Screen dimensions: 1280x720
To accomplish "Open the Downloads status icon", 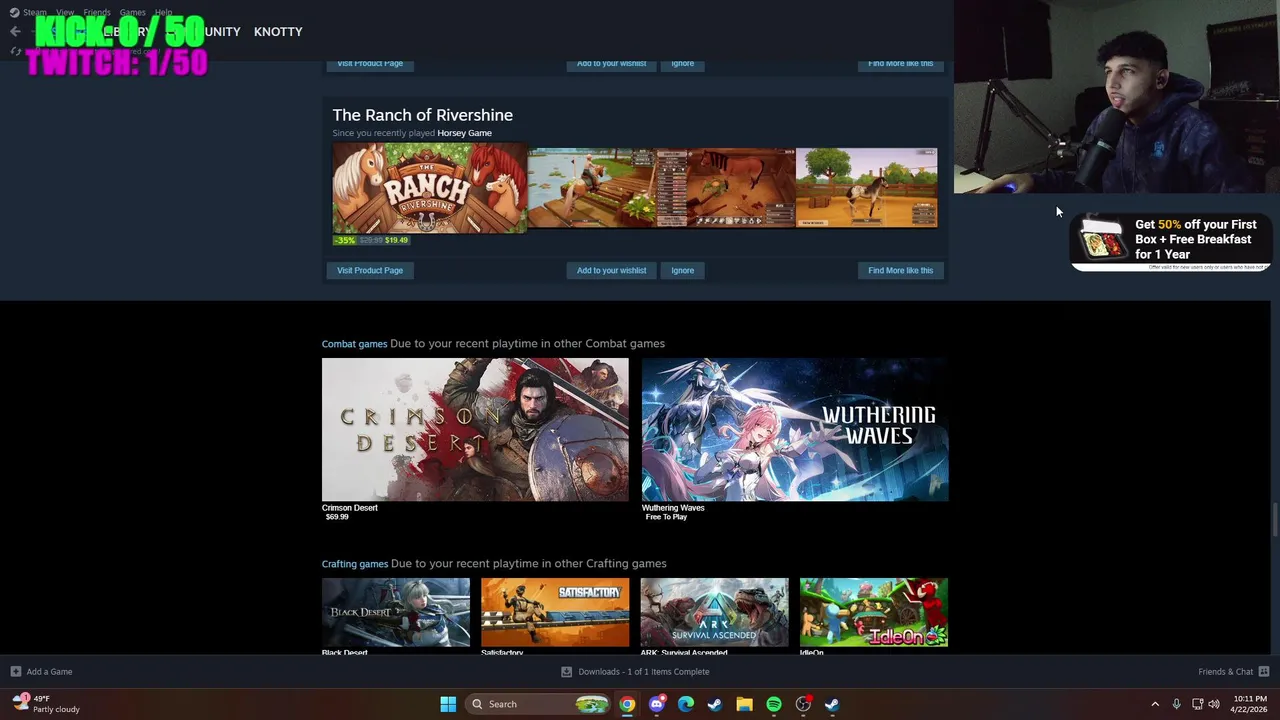I will click(x=566, y=672).
